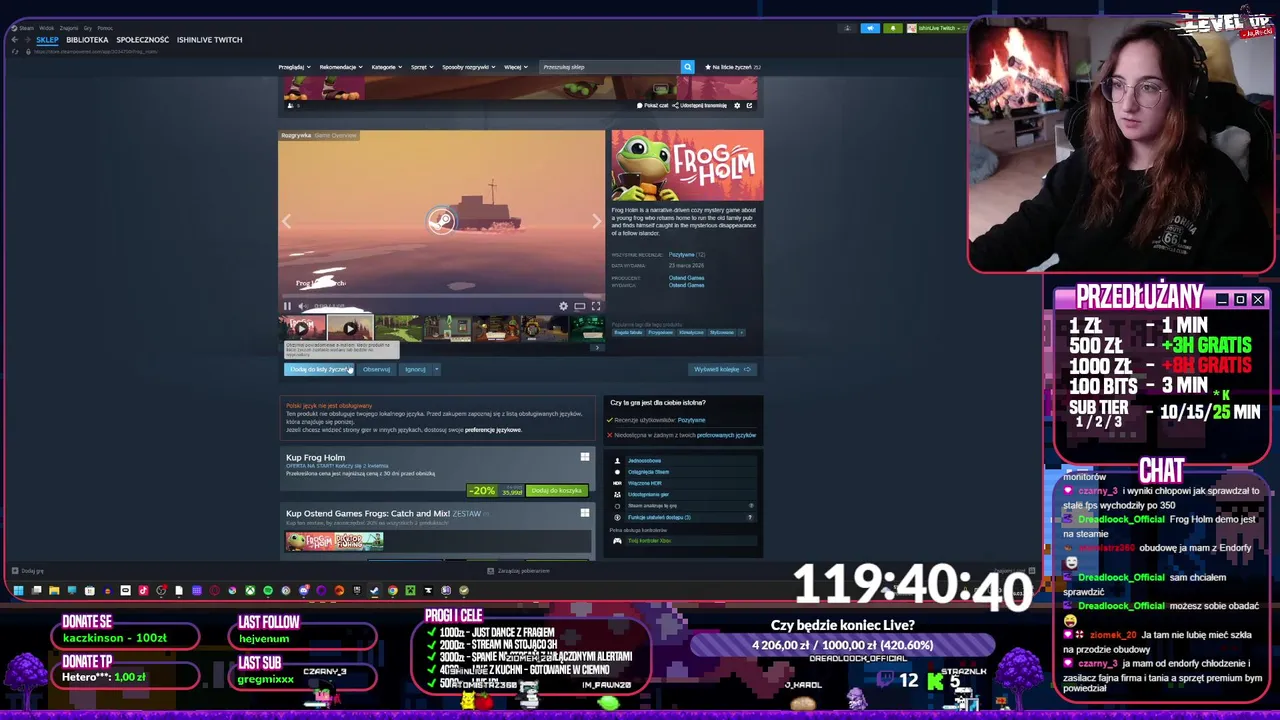The height and width of the screenshot is (720, 1280).
Task: Click Dodaj do listy życzeń button
Action: [x=319, y=369]
